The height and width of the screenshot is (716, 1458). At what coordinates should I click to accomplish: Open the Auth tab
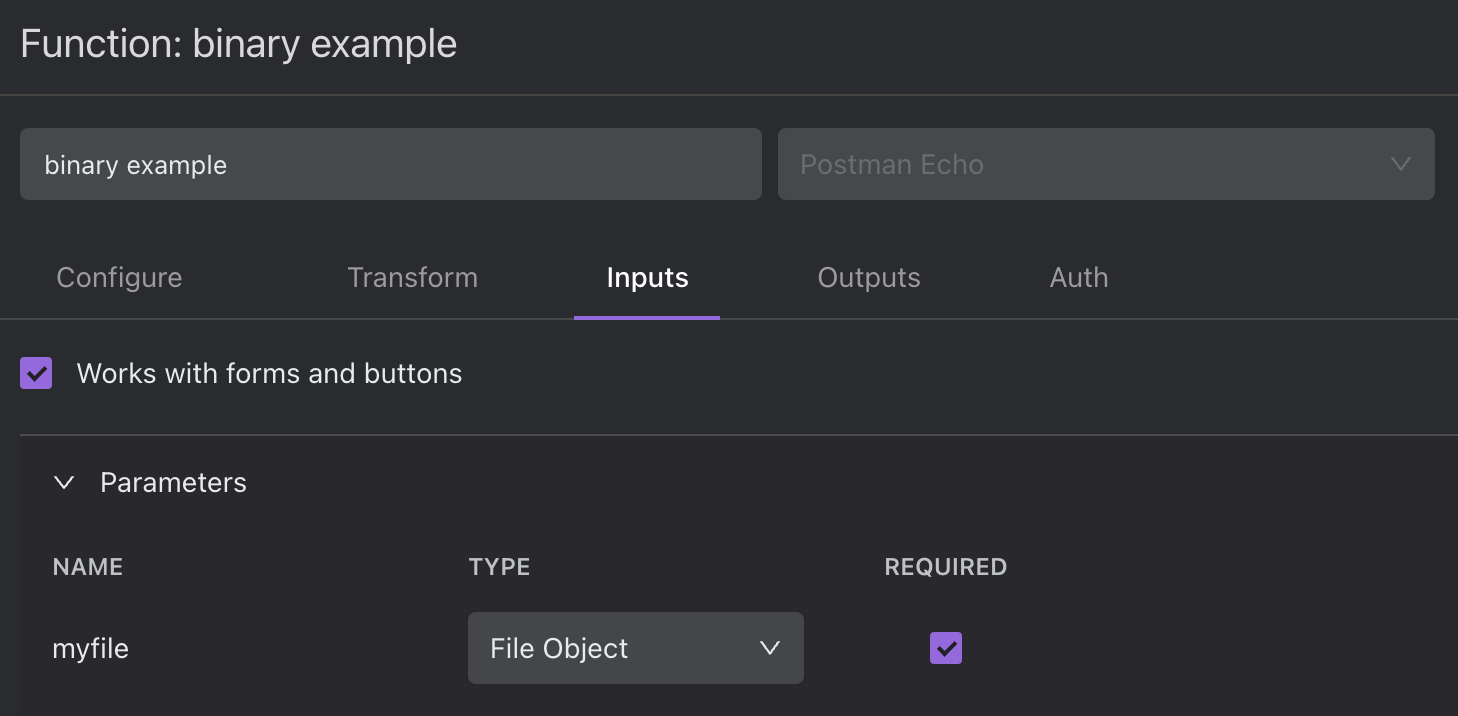1078,278
